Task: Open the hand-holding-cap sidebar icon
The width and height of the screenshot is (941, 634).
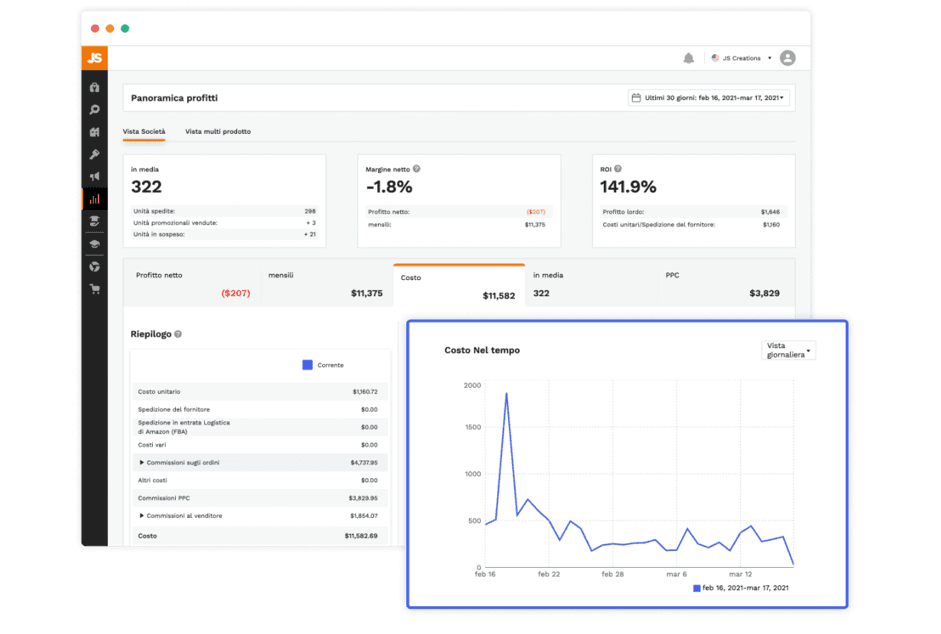Action: coord(94,222)
